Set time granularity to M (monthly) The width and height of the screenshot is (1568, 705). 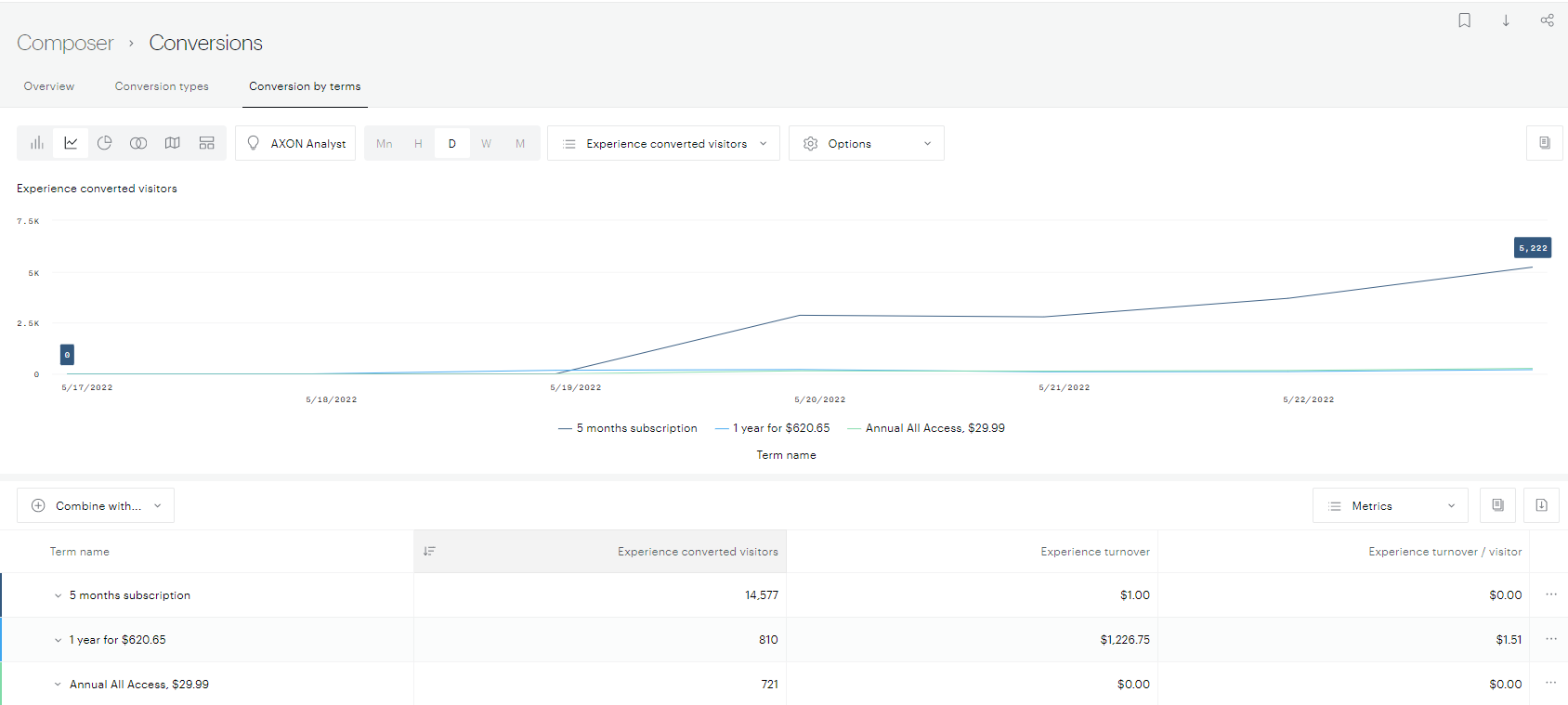520,144
